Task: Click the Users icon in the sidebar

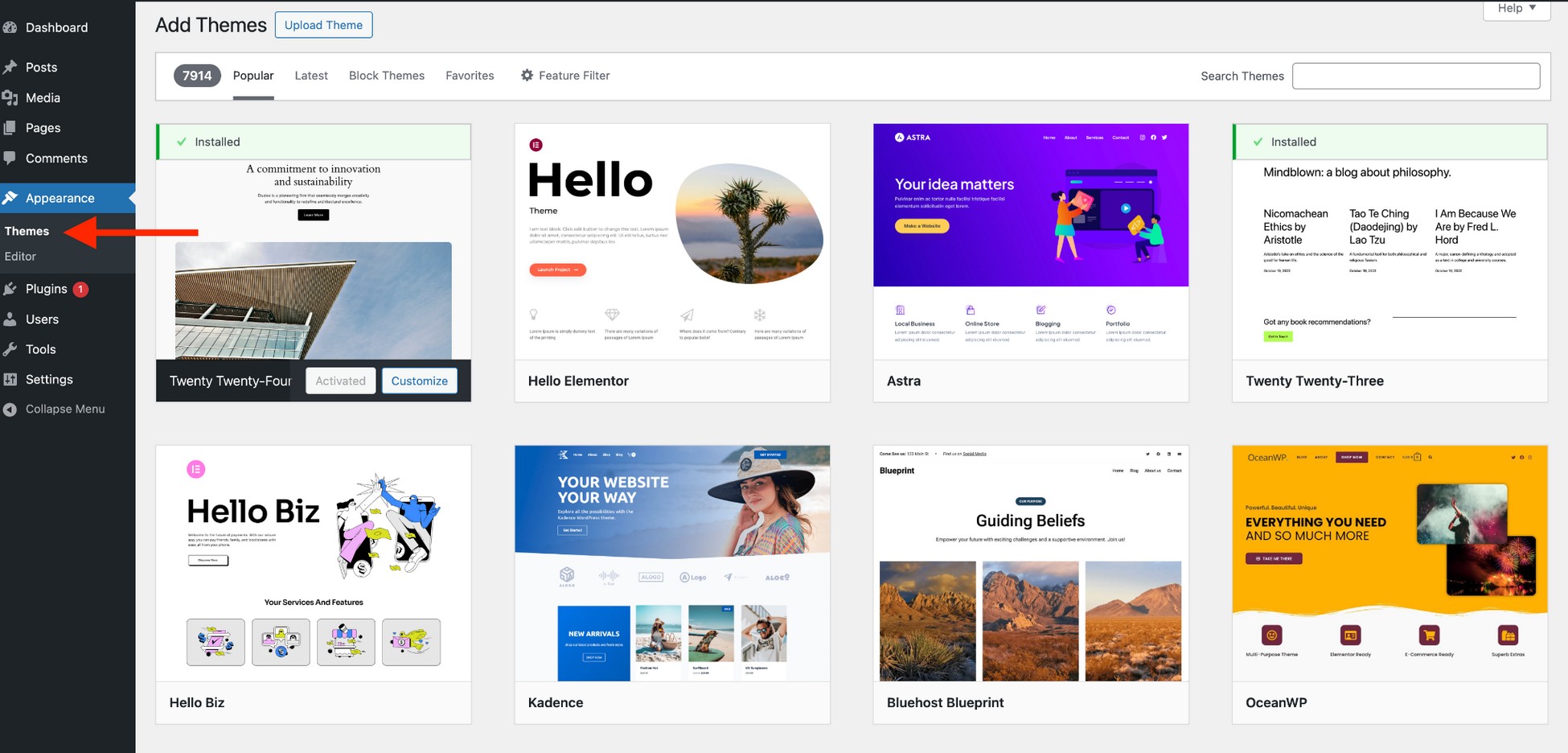Action: [x=11, y=319]
